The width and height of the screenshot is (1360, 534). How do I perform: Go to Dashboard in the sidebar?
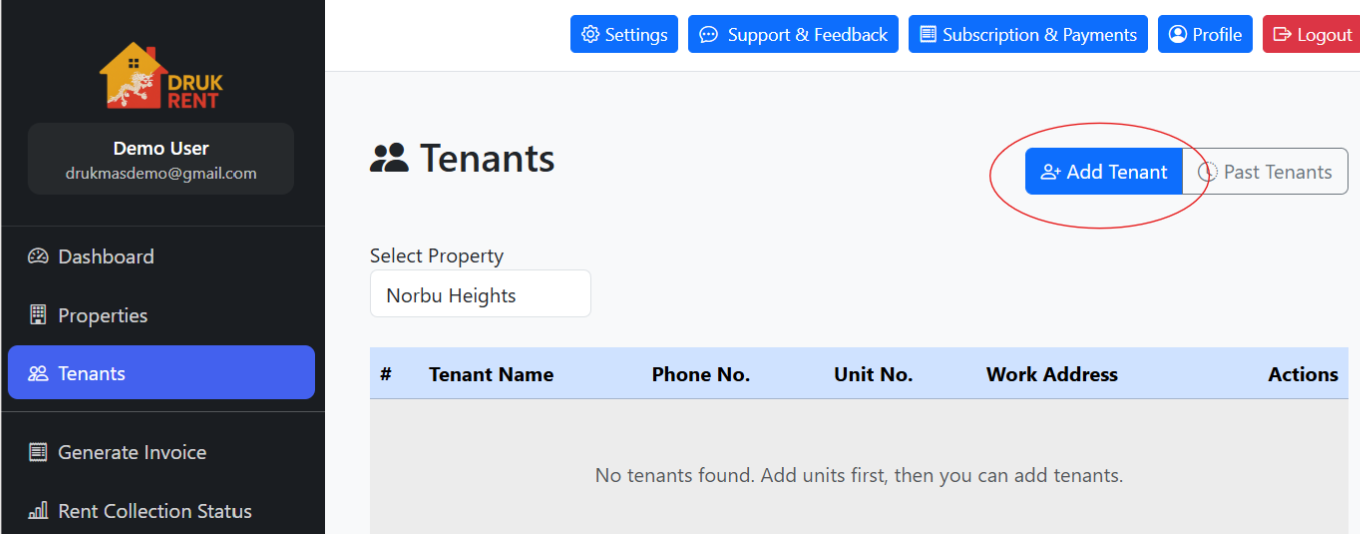click(106, 256)
